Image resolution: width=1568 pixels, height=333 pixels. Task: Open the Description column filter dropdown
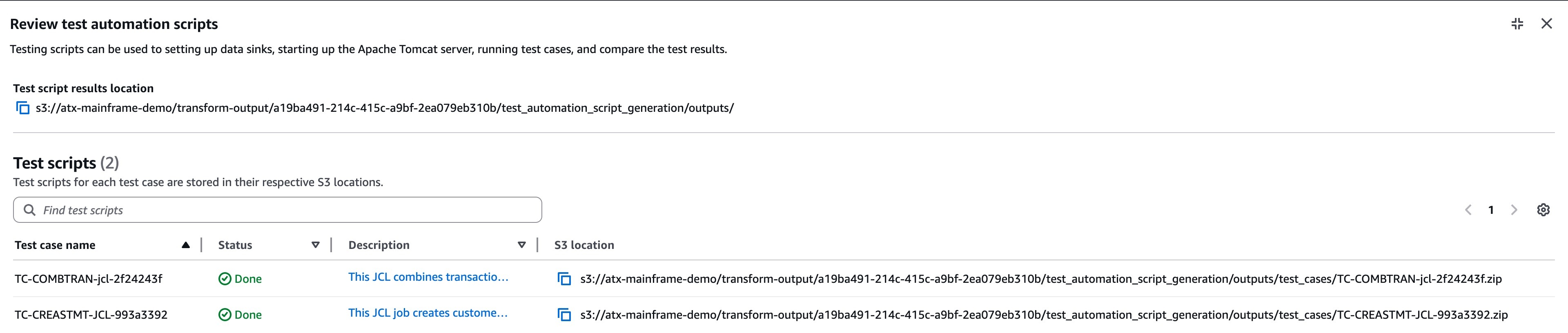click(x=522, y=245)
